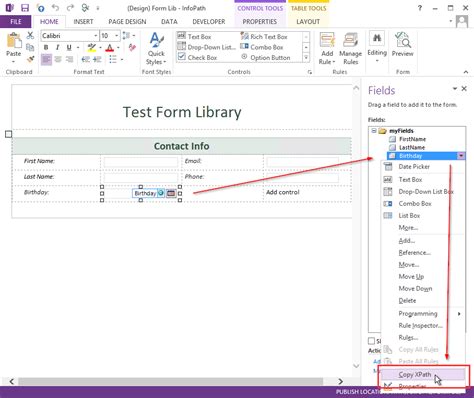Toggle Bold formatting
The image size is (474, 398).
coord(46,48)
